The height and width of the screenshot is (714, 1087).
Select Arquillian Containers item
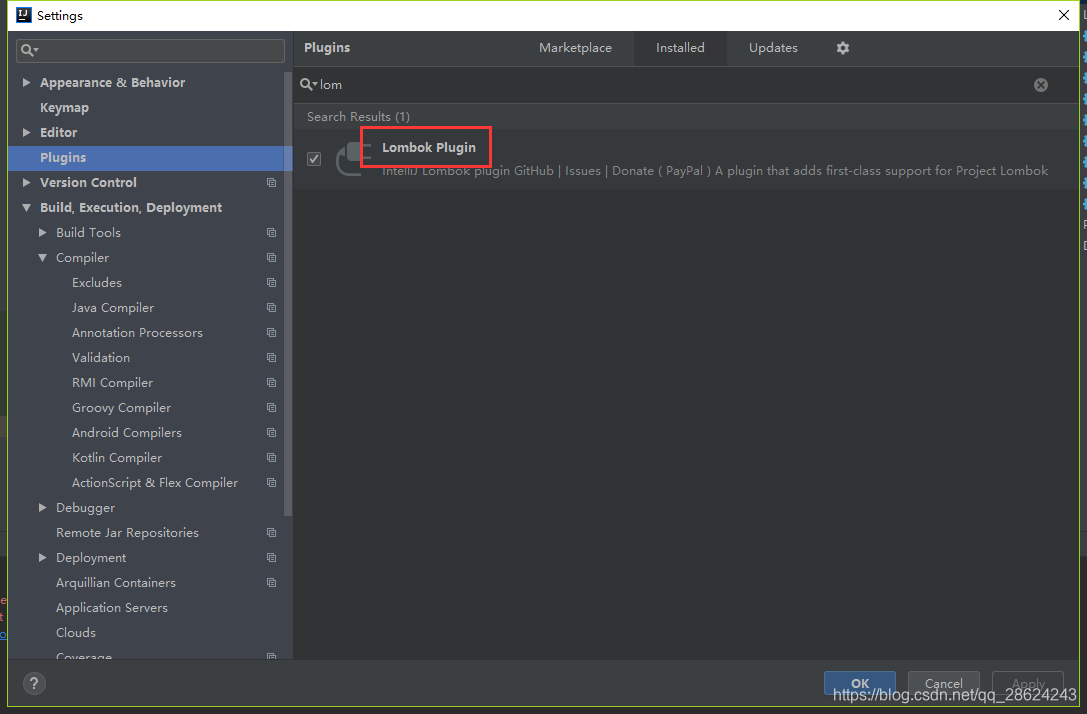116,582
